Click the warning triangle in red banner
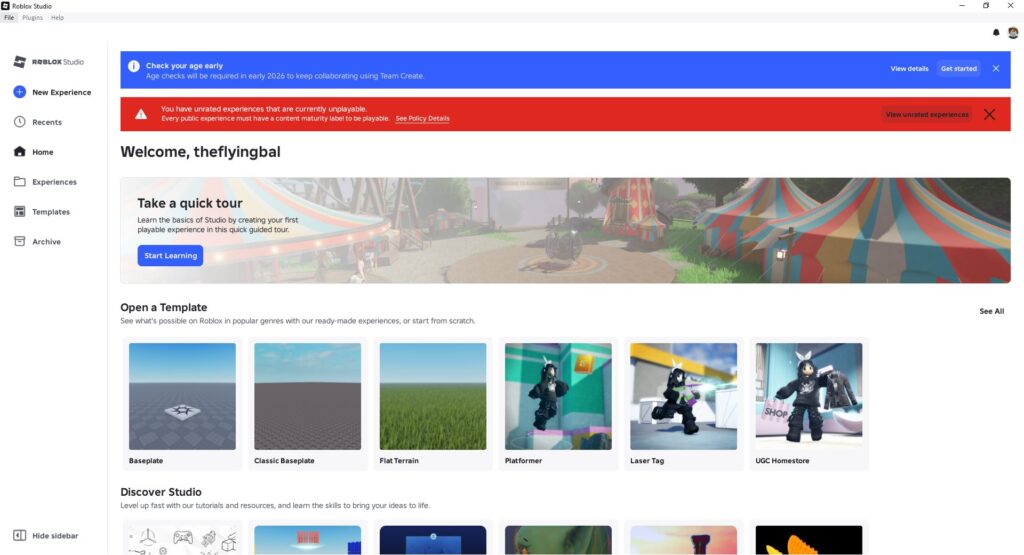The image size is (1024, 555). coord(141,114)
